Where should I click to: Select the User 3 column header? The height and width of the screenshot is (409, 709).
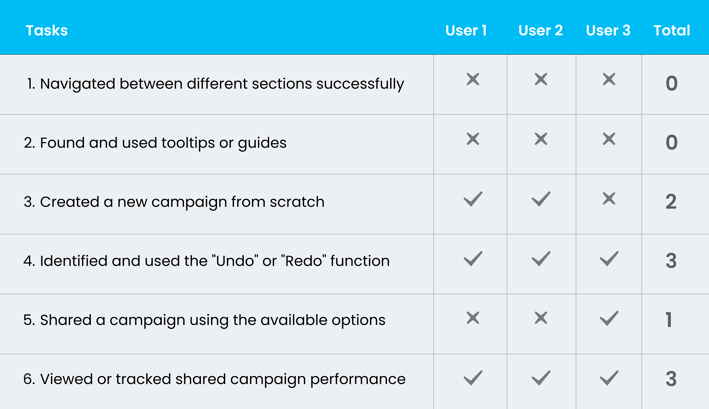point(608,30)
